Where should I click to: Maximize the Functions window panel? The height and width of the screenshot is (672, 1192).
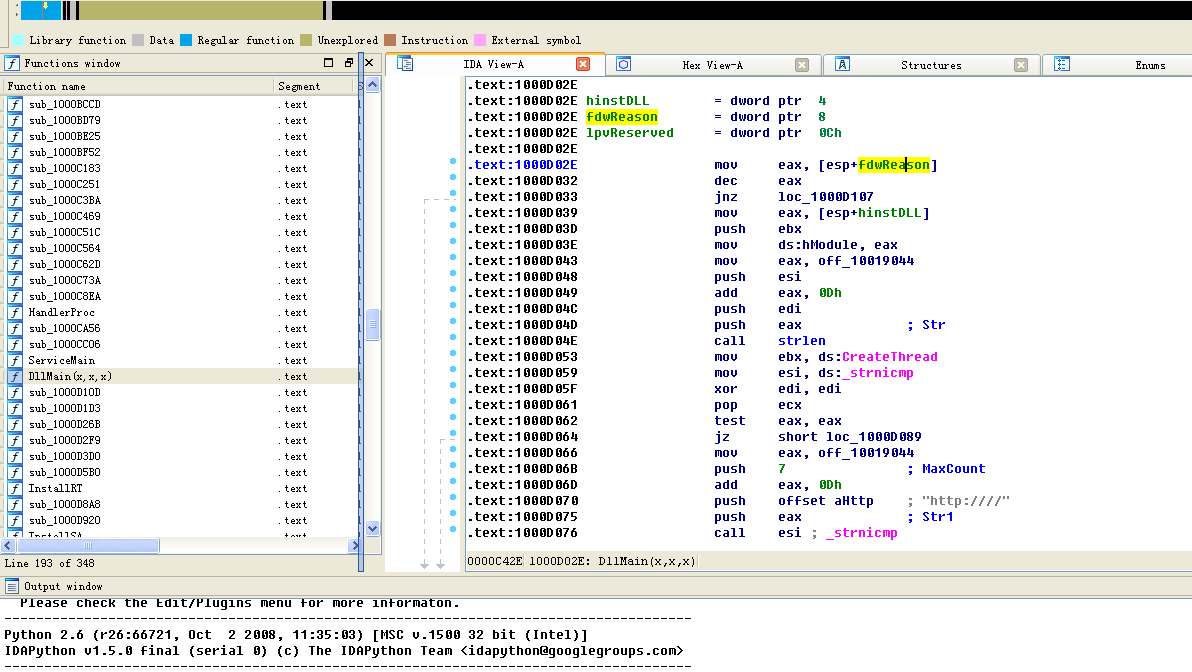pos(328,63)
